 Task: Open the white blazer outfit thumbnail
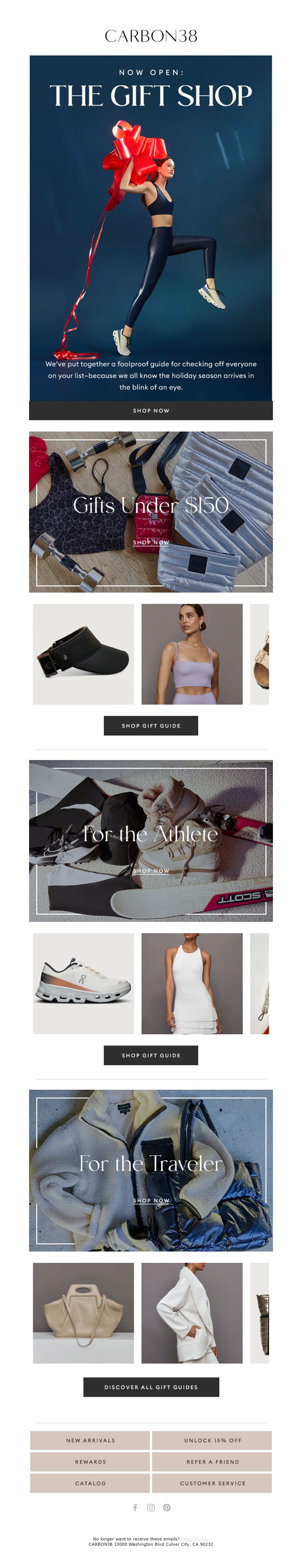point(192,1312)
